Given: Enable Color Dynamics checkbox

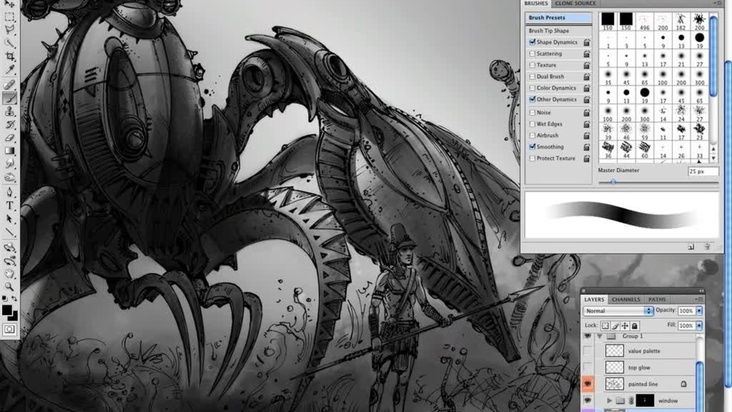Looking at the screenshot, I should tap(532, 88).
